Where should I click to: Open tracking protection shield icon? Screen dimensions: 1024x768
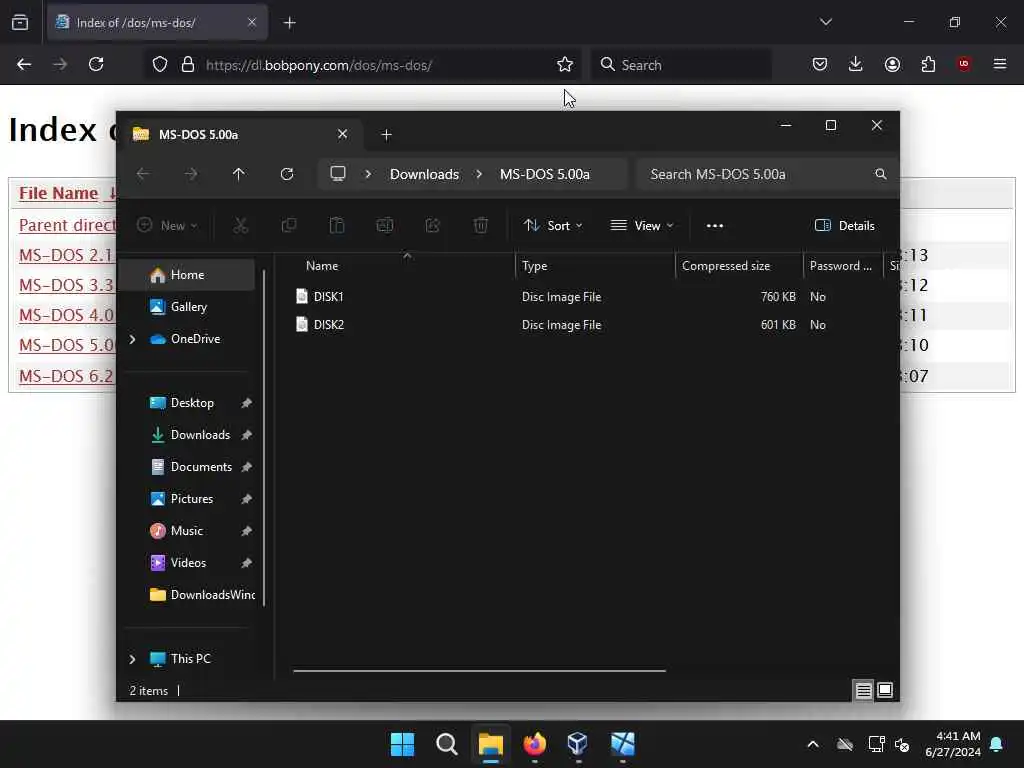coord(160,64)
